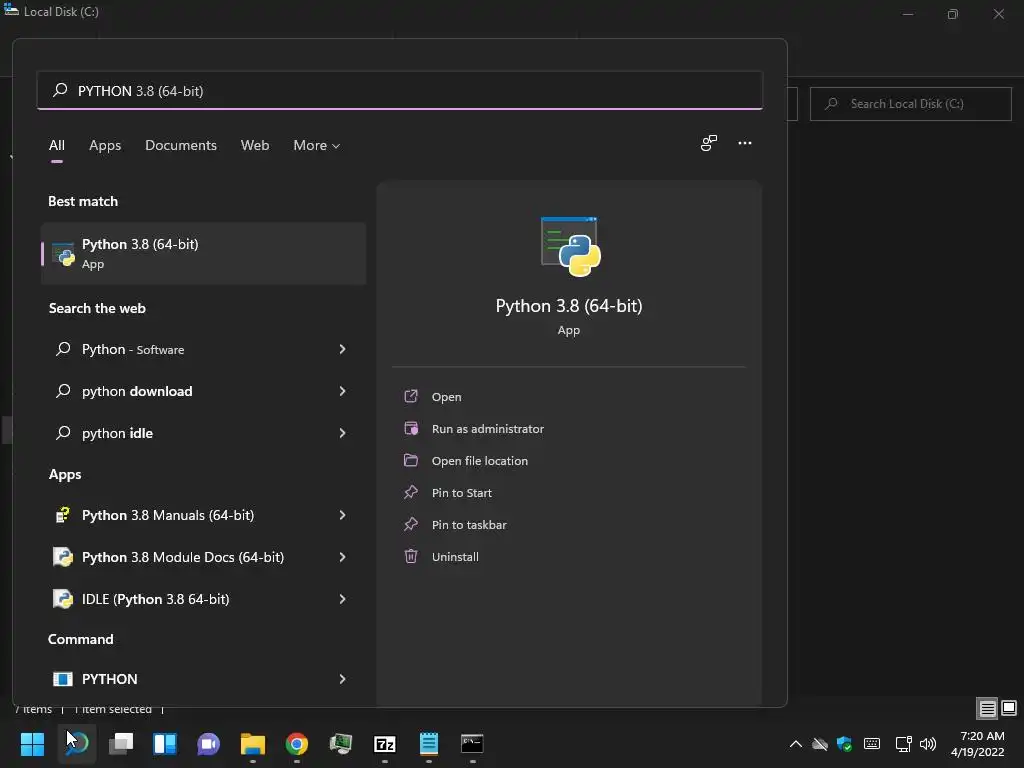
Task: Open the Notepad taskbar icon
Action: 428,744
